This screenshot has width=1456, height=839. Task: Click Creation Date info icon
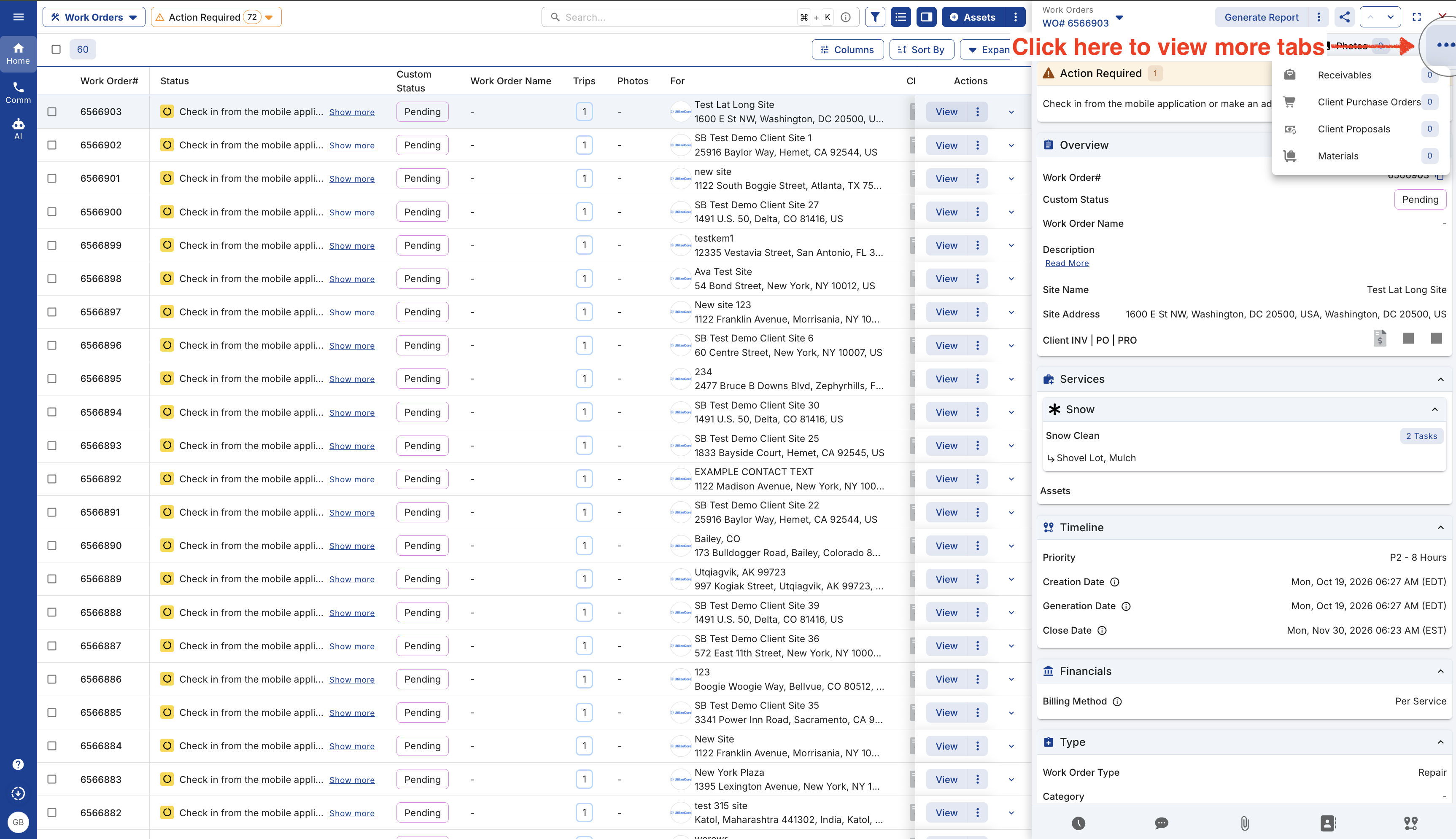[x=1115, y=582]
